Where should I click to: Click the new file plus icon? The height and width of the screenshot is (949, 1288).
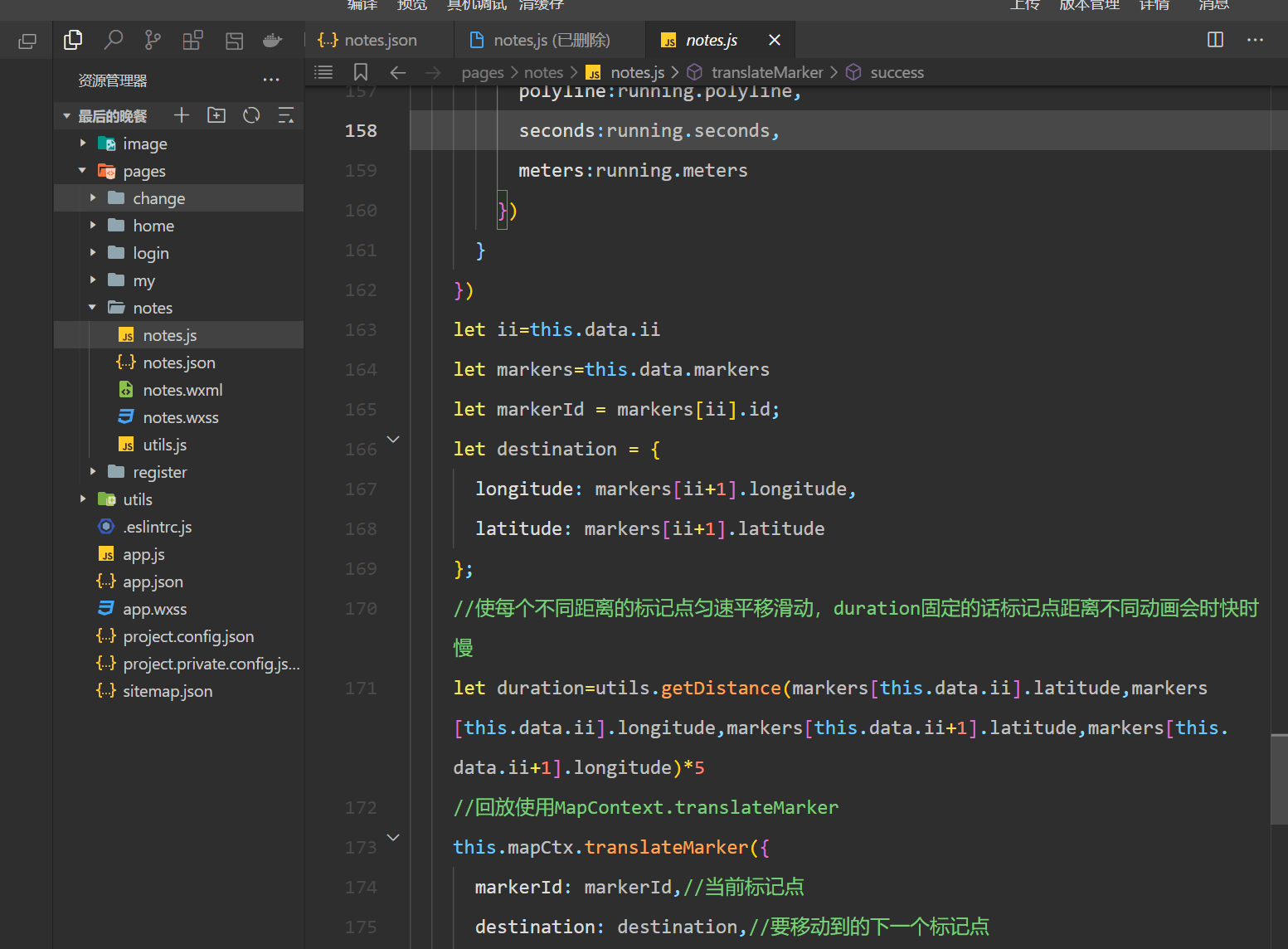point(182,115)
